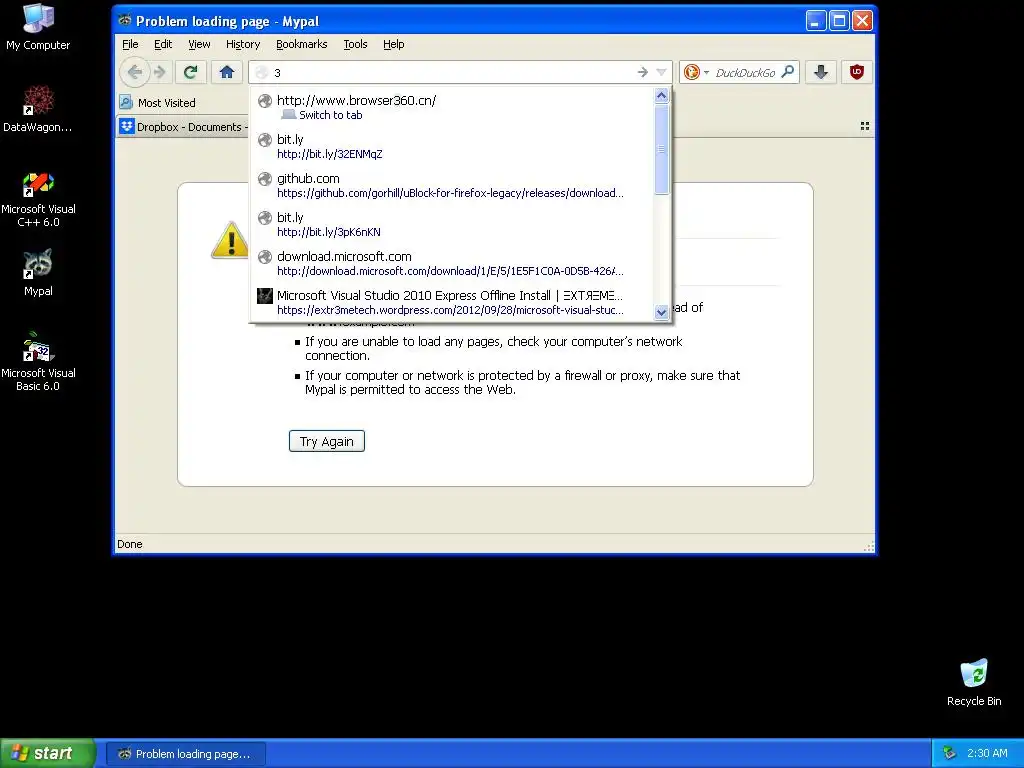Viewport: 1024px width, 768px height.
Task: Select the browser360.cn Switch to tab suggestion
Action: pyautogui.click(x=451, y=107)
